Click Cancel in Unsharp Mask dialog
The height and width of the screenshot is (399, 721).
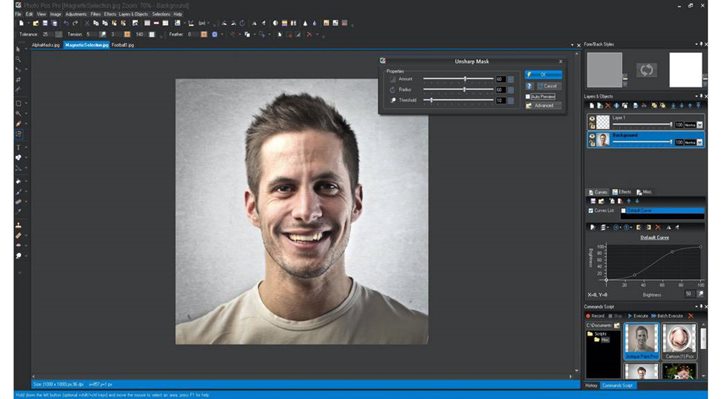tap(549, 86)
